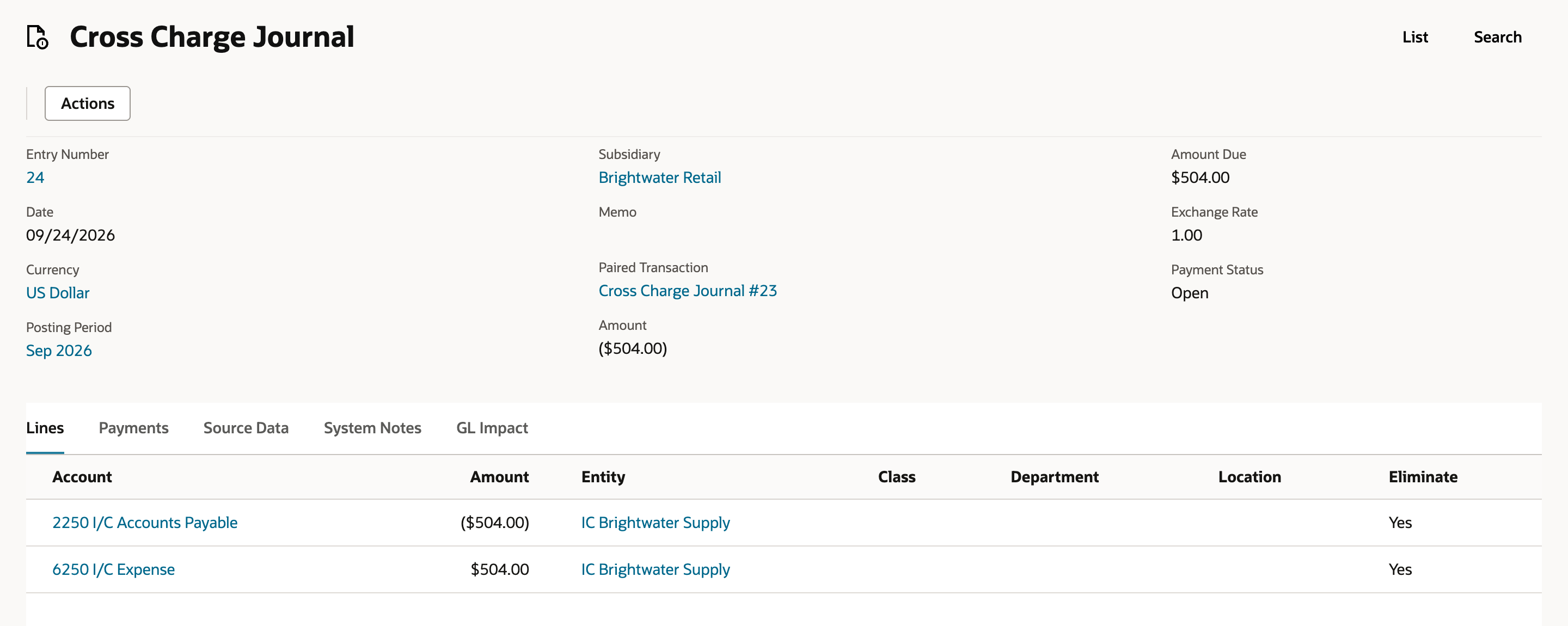Viewport: 1568px width, 626px height.
Task: Click the Class column header
Action: point(896,477)
